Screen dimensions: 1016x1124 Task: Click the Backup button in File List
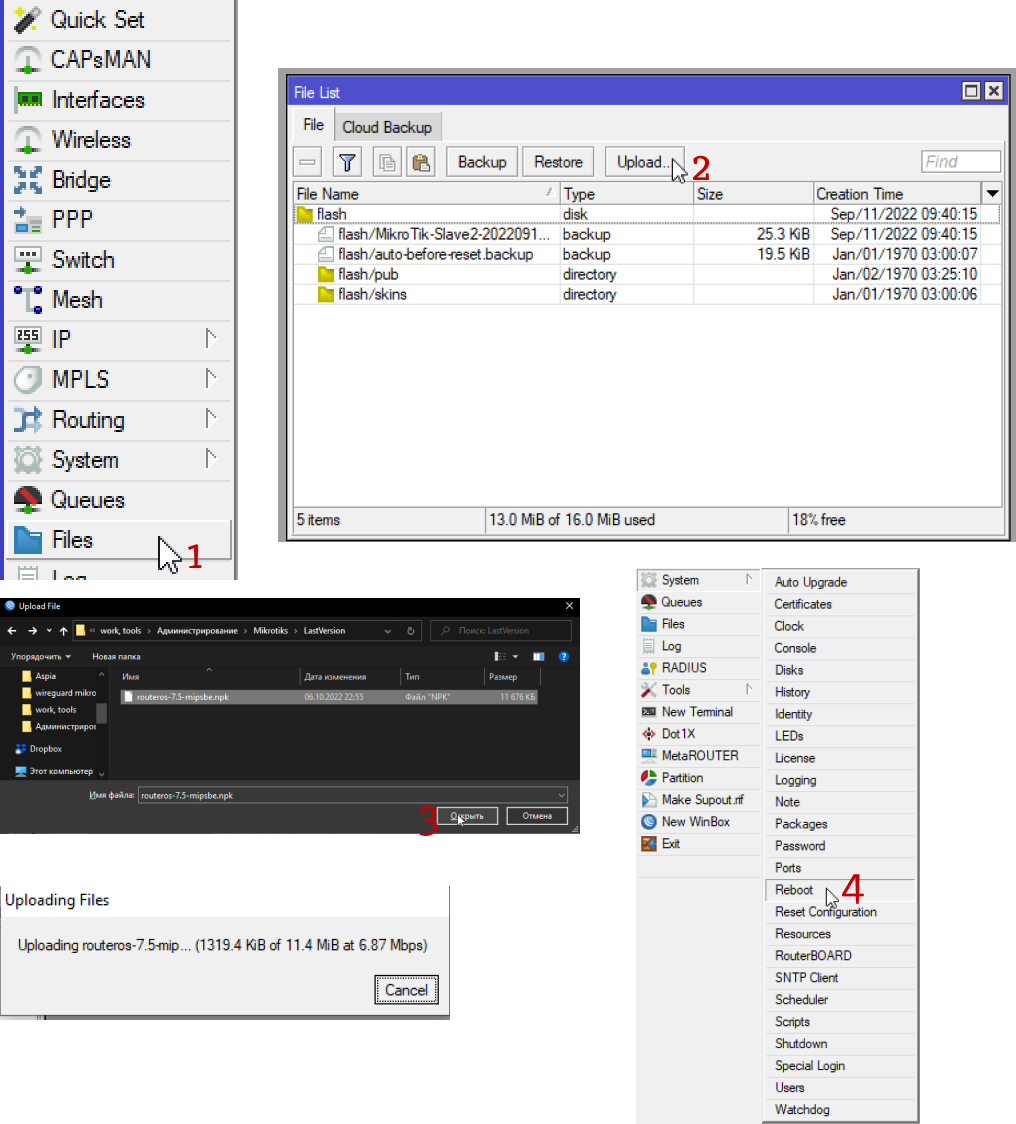tap(482, 162)
